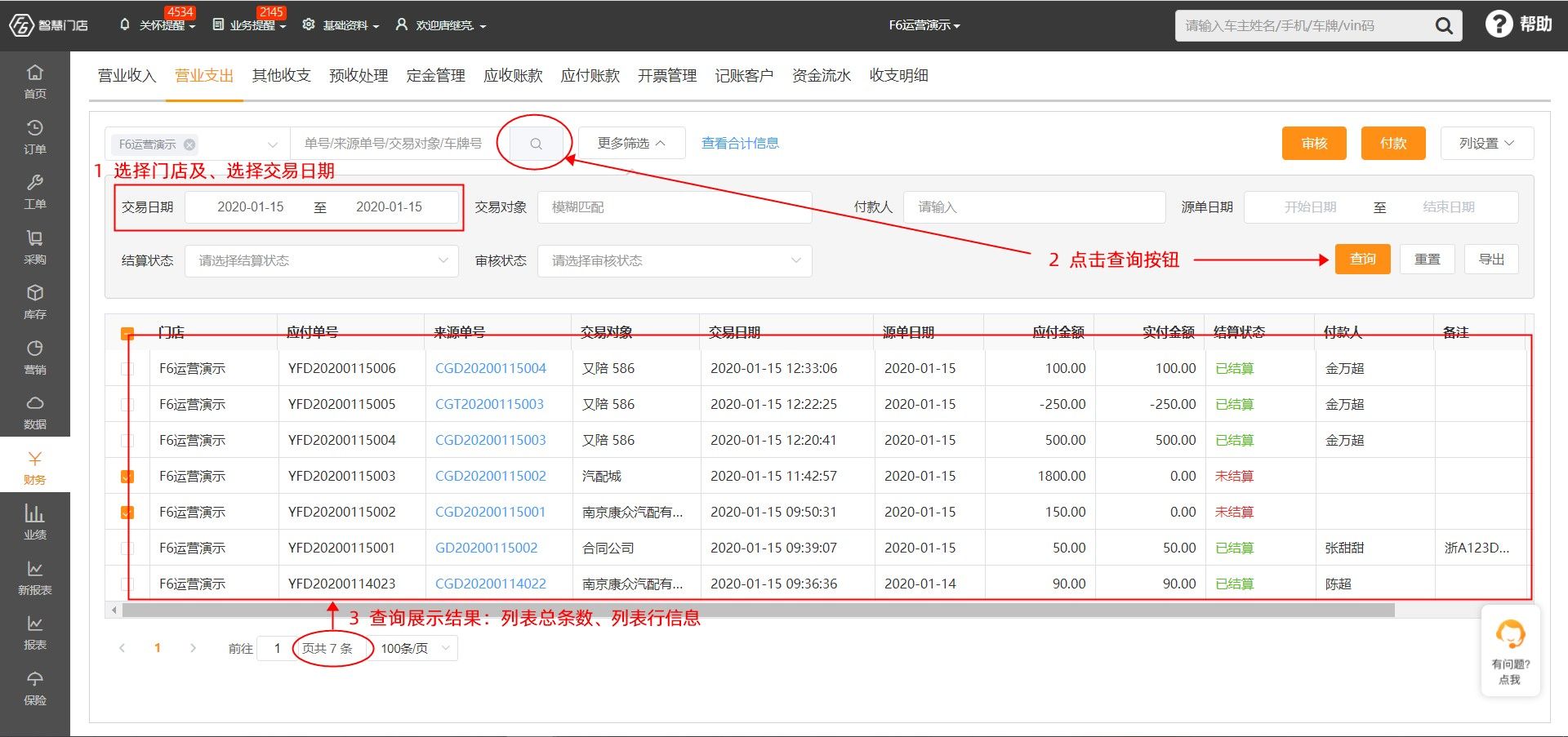Click the 源单日期 start date field
This screenshot has width=1568, height=737.
point(1310,207)
